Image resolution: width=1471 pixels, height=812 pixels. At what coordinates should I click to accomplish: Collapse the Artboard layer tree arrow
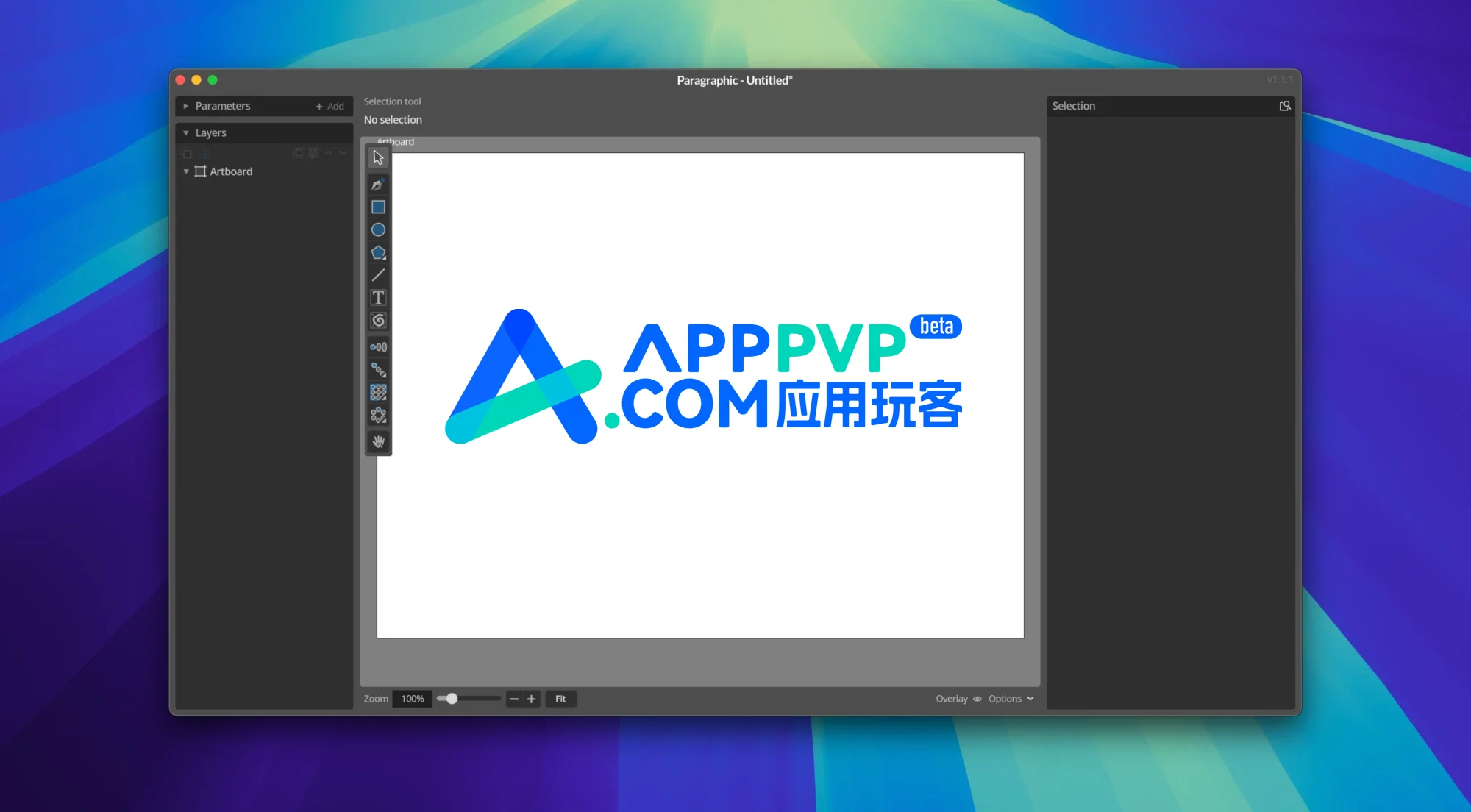(x=186, y=171)
